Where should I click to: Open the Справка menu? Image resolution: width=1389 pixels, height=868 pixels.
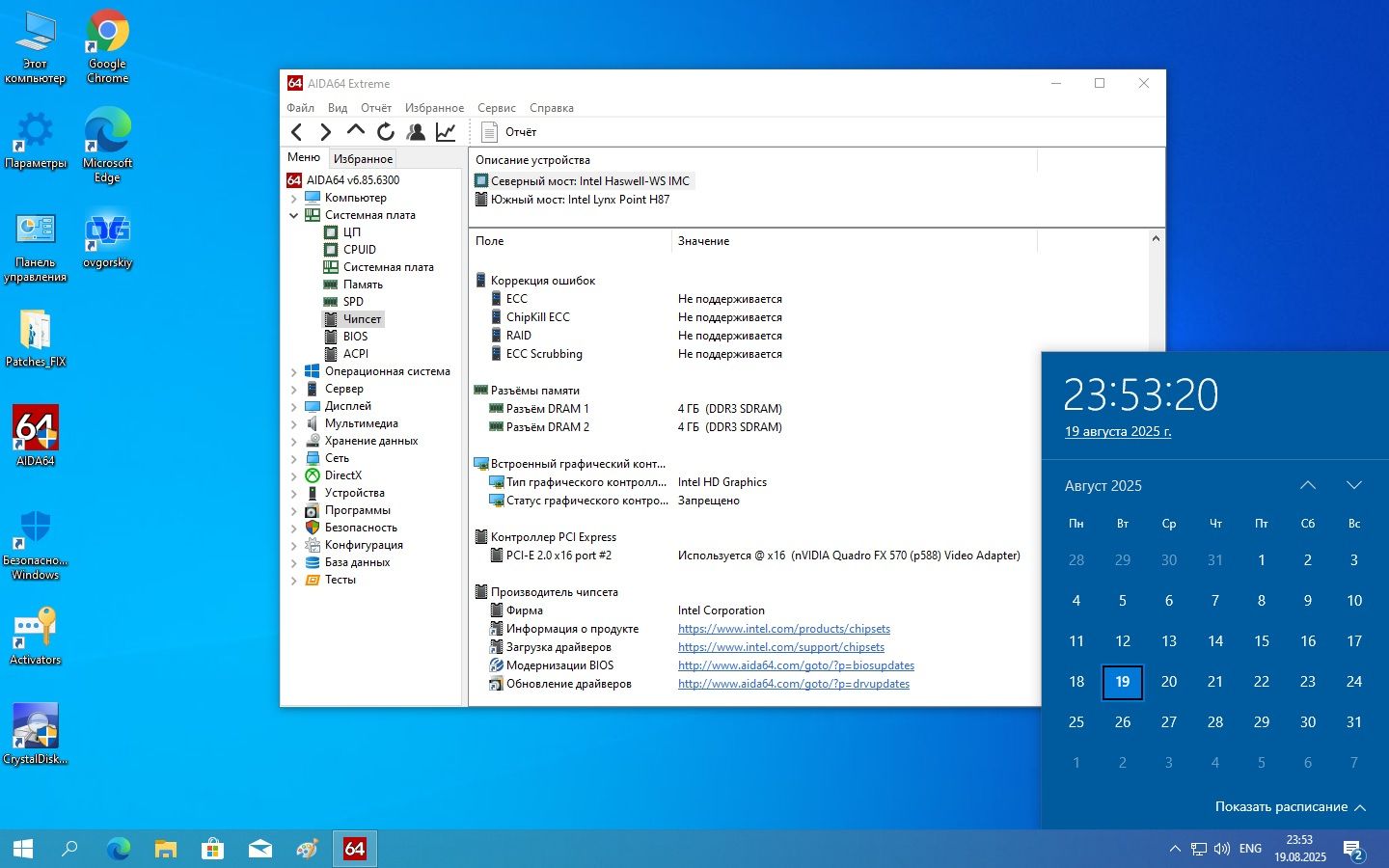tap(552, 108)
